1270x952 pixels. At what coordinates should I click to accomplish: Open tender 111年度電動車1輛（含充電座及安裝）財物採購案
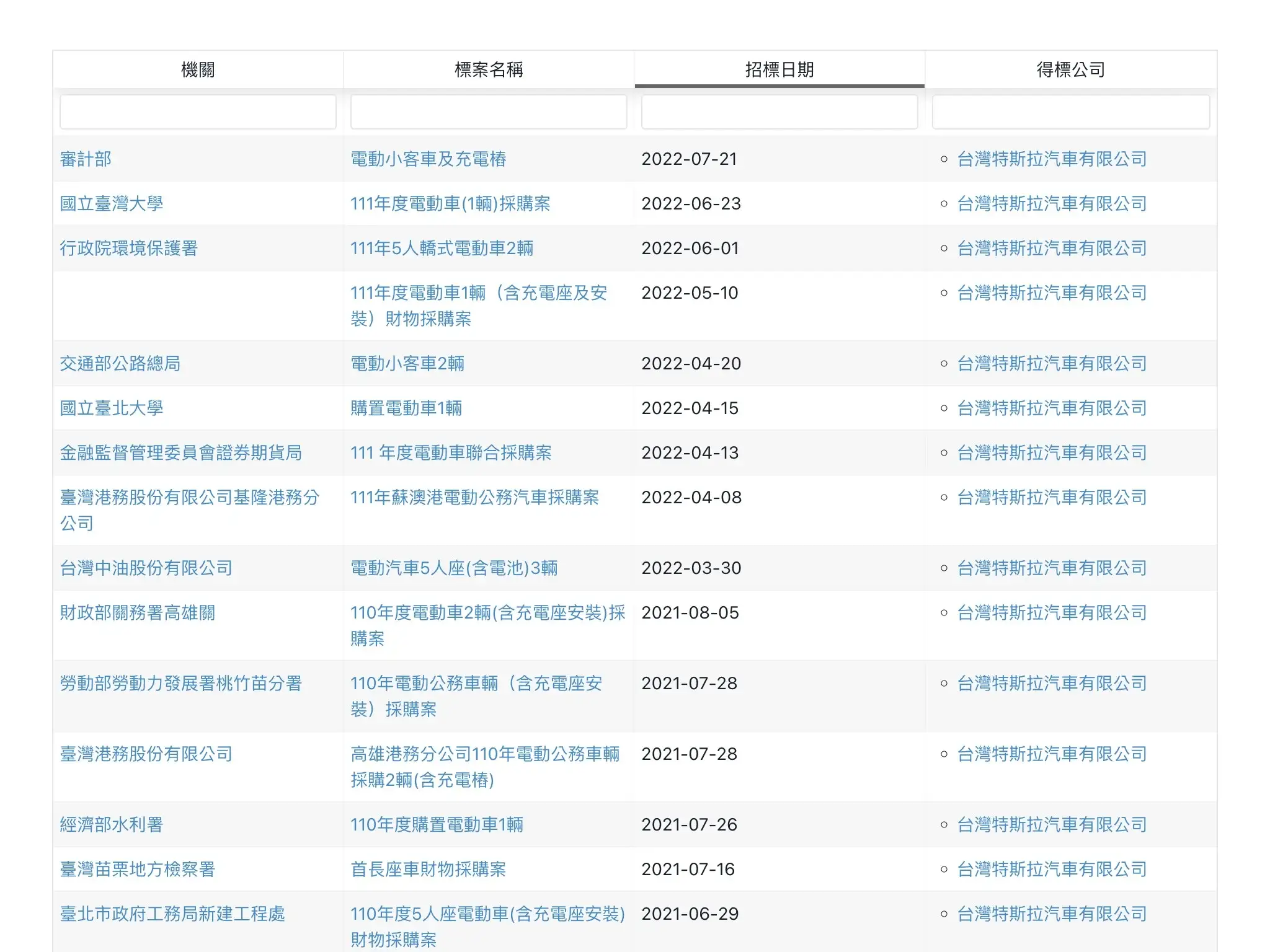click(x=479, y=306)
